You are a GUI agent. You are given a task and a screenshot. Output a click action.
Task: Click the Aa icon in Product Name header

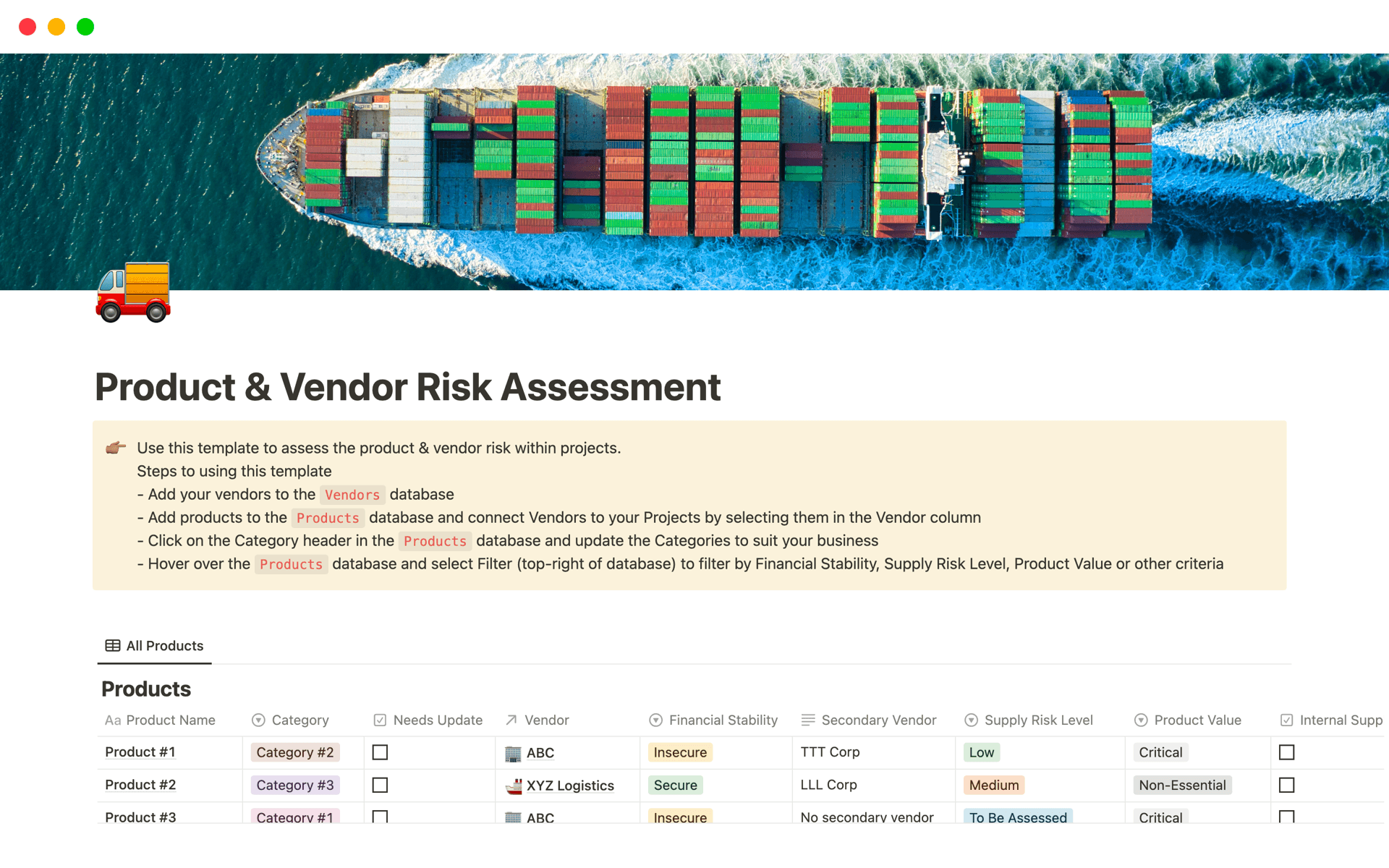113,720
